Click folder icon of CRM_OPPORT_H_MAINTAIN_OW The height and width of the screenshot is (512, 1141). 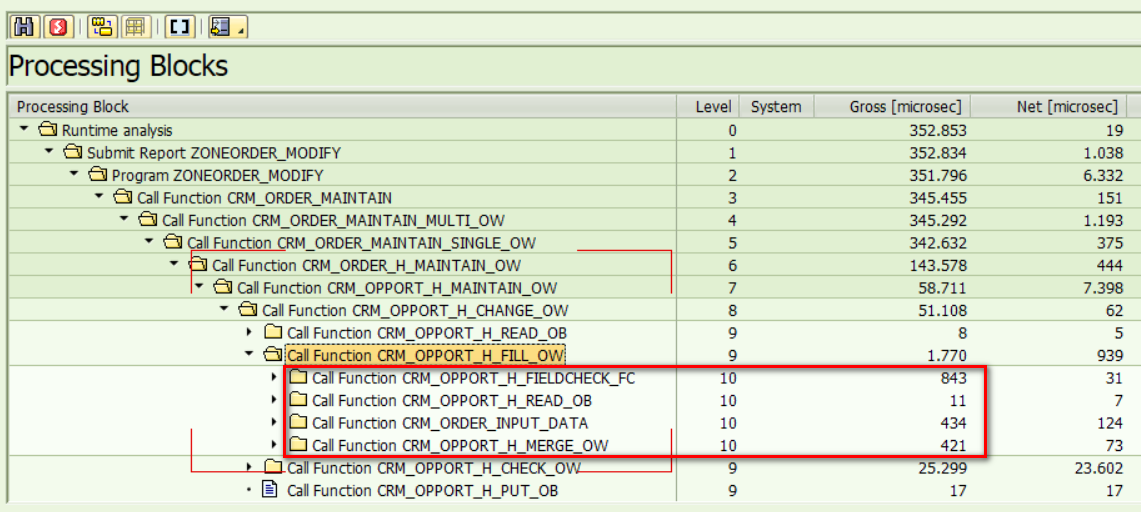[223, 287]
